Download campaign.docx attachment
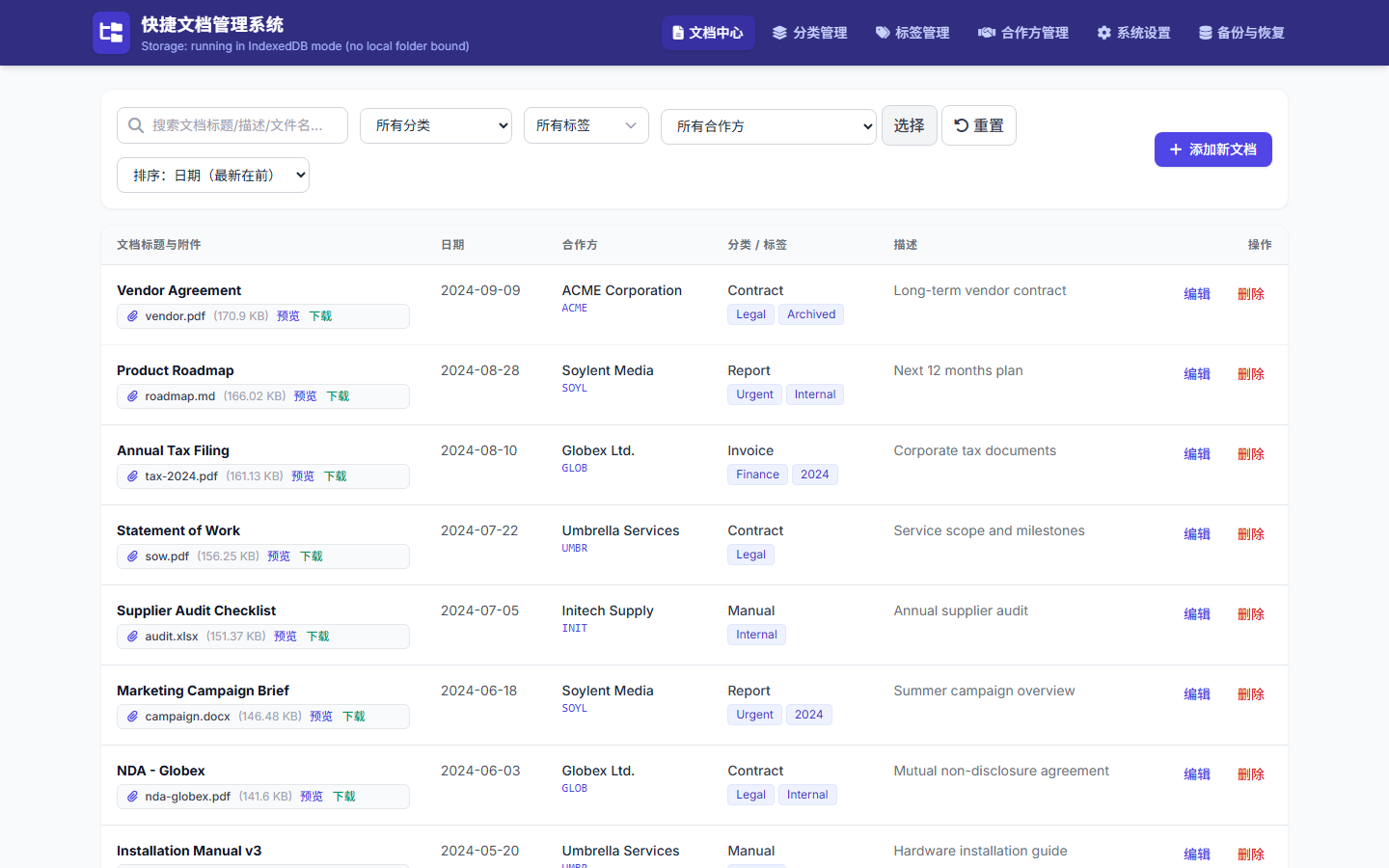Viewport: 1389px width, 868px height. pos(354,717)
